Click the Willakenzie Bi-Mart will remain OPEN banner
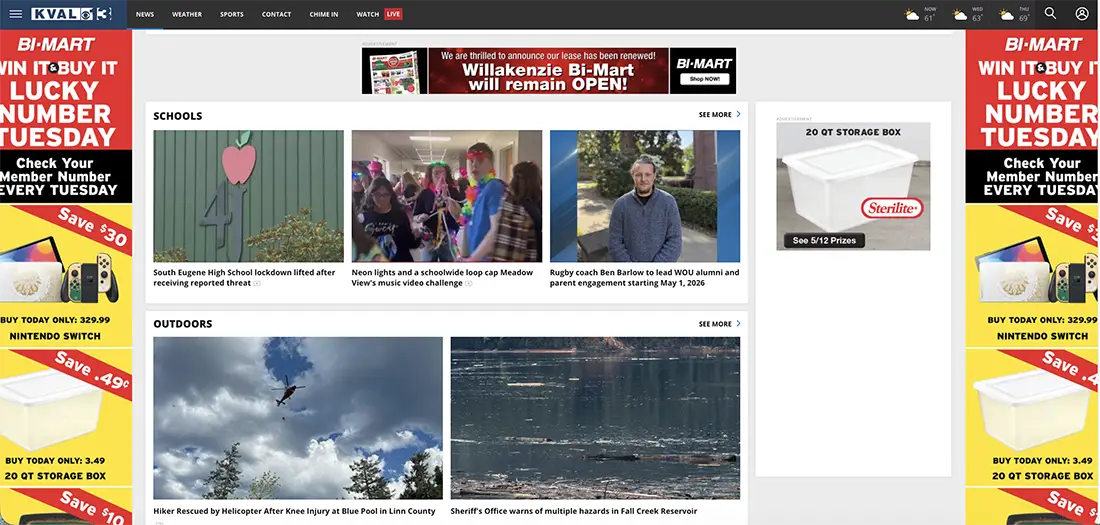 tap(549, 71)
